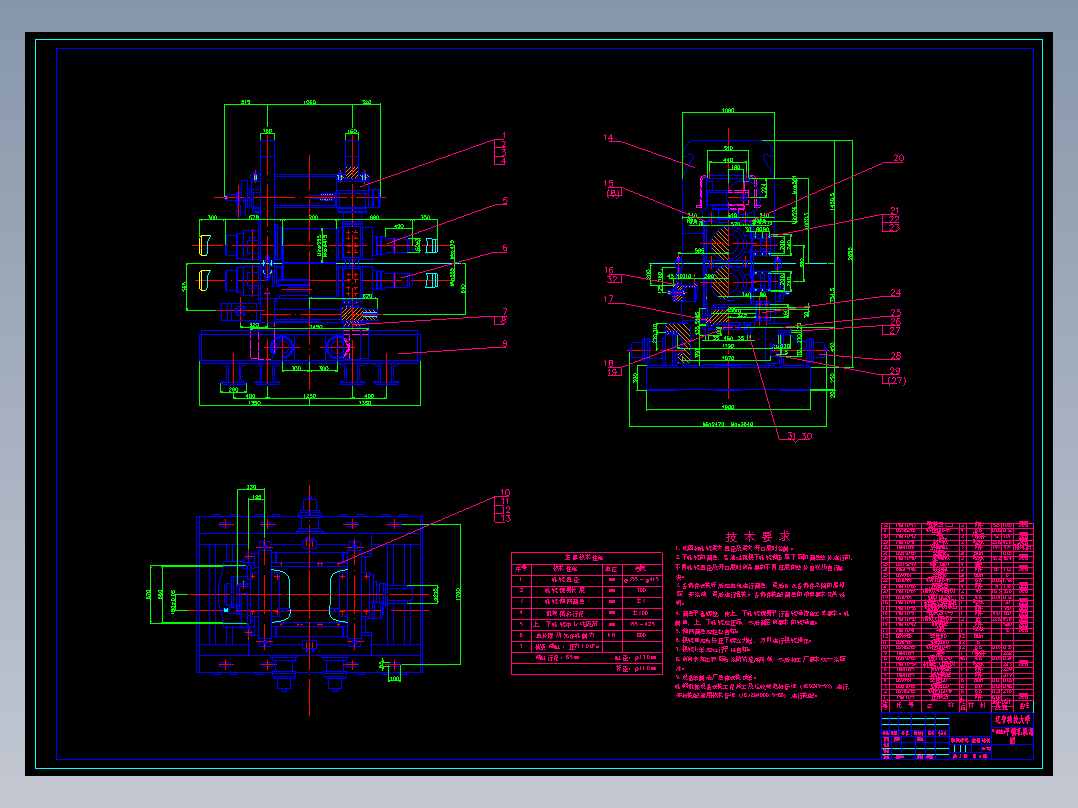
Task: Click the 1730 dimension beside plan view
Action: [x=459, y=593]
